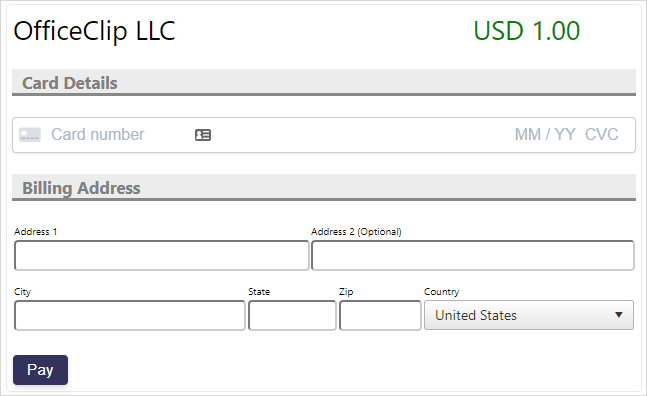The width and height of the screenshot is (647, 396).
Task: Click the Country label
Action: point(441,292)
